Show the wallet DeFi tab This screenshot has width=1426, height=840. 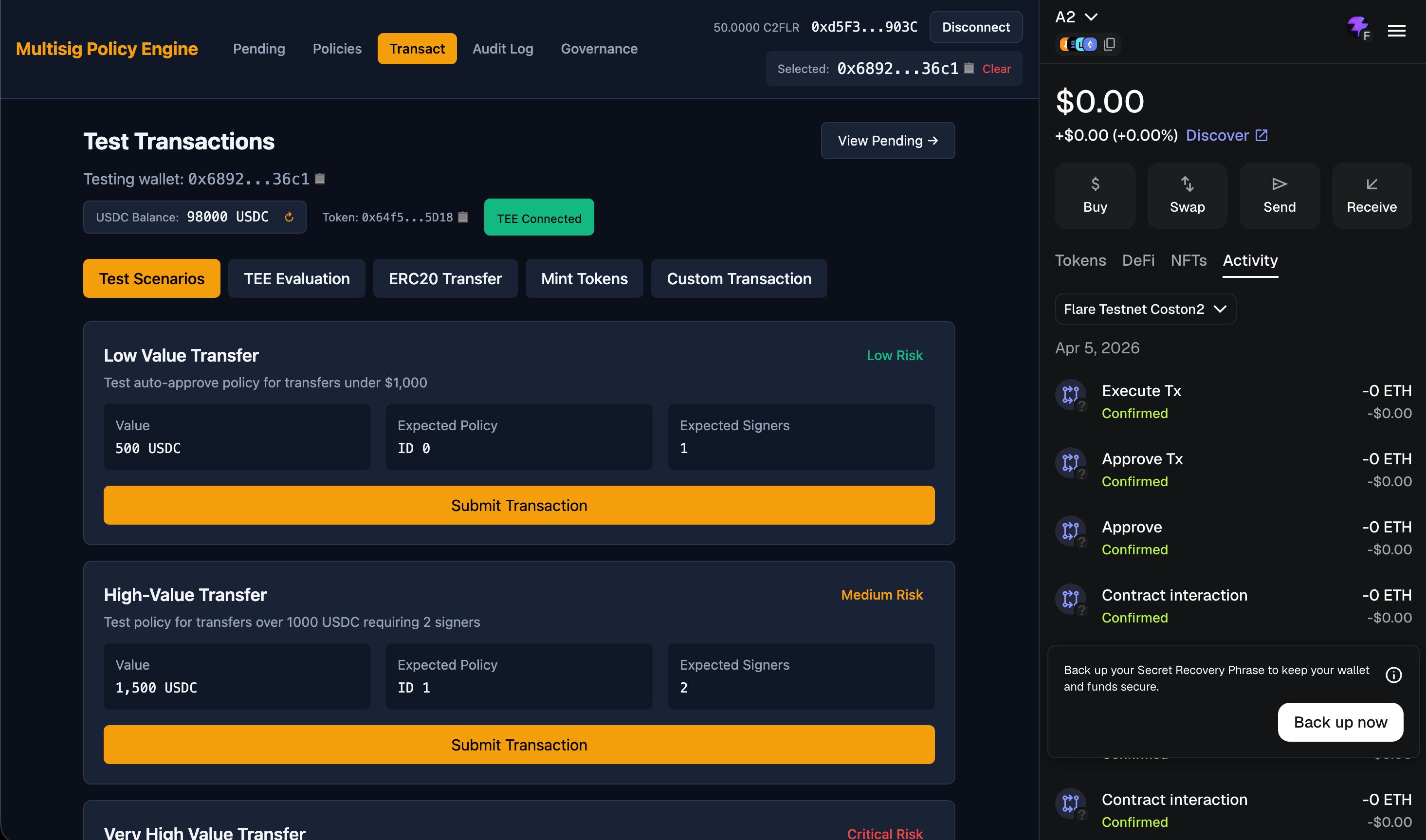tap(1138, 260)
